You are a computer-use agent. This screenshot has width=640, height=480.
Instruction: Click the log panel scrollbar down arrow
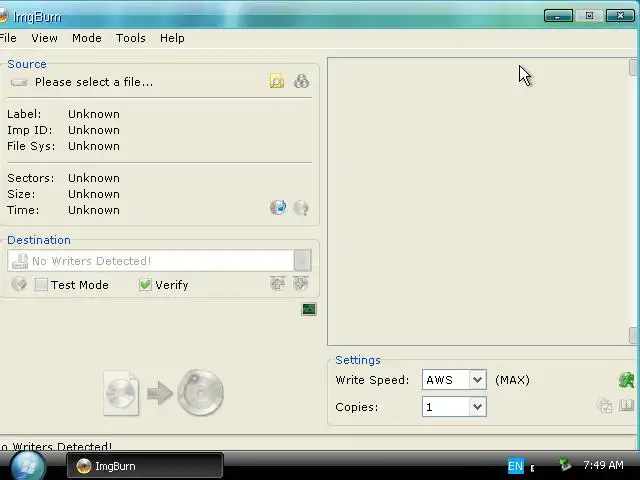633,336
